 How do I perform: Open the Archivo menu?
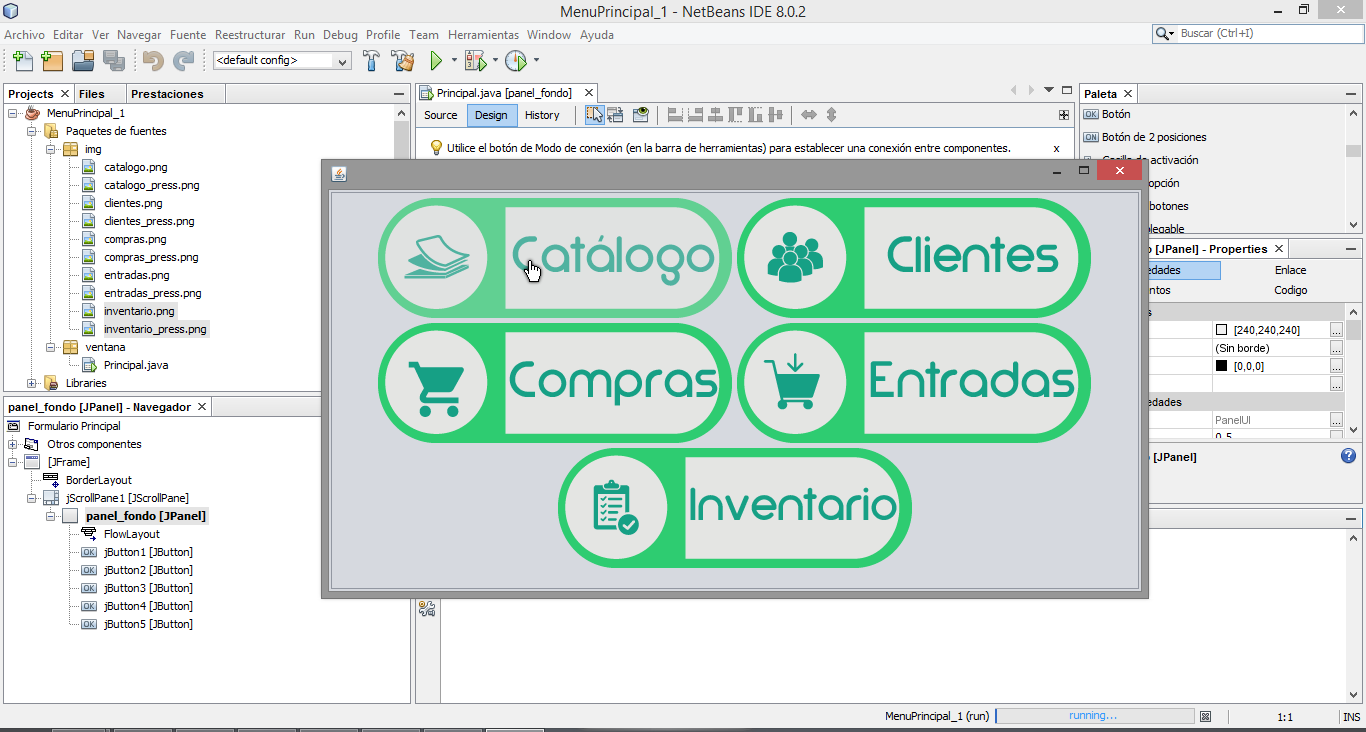click(24, 35)
